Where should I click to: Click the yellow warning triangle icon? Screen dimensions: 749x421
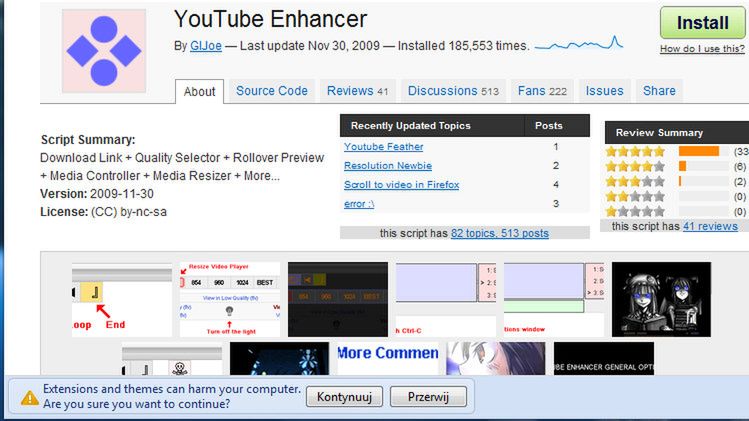tap(30, 398)
